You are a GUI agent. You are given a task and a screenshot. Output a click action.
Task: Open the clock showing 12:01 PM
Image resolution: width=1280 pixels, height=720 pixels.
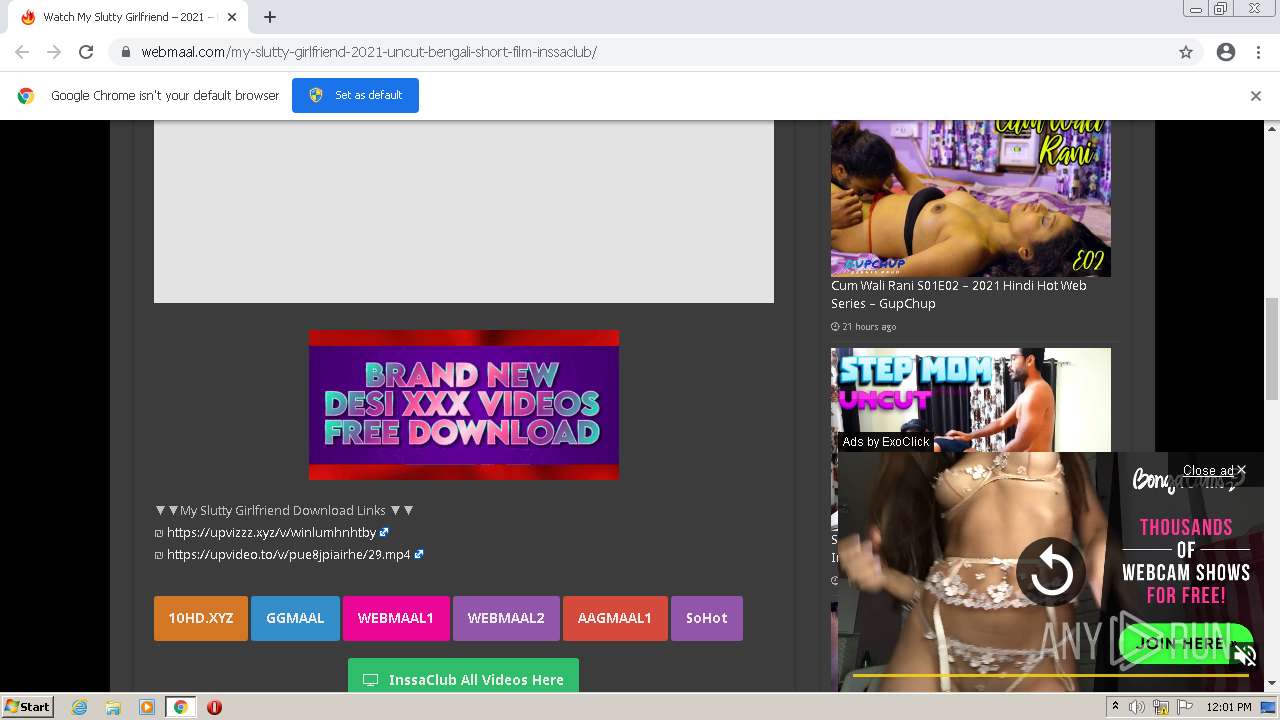(x=1229, y=707)
